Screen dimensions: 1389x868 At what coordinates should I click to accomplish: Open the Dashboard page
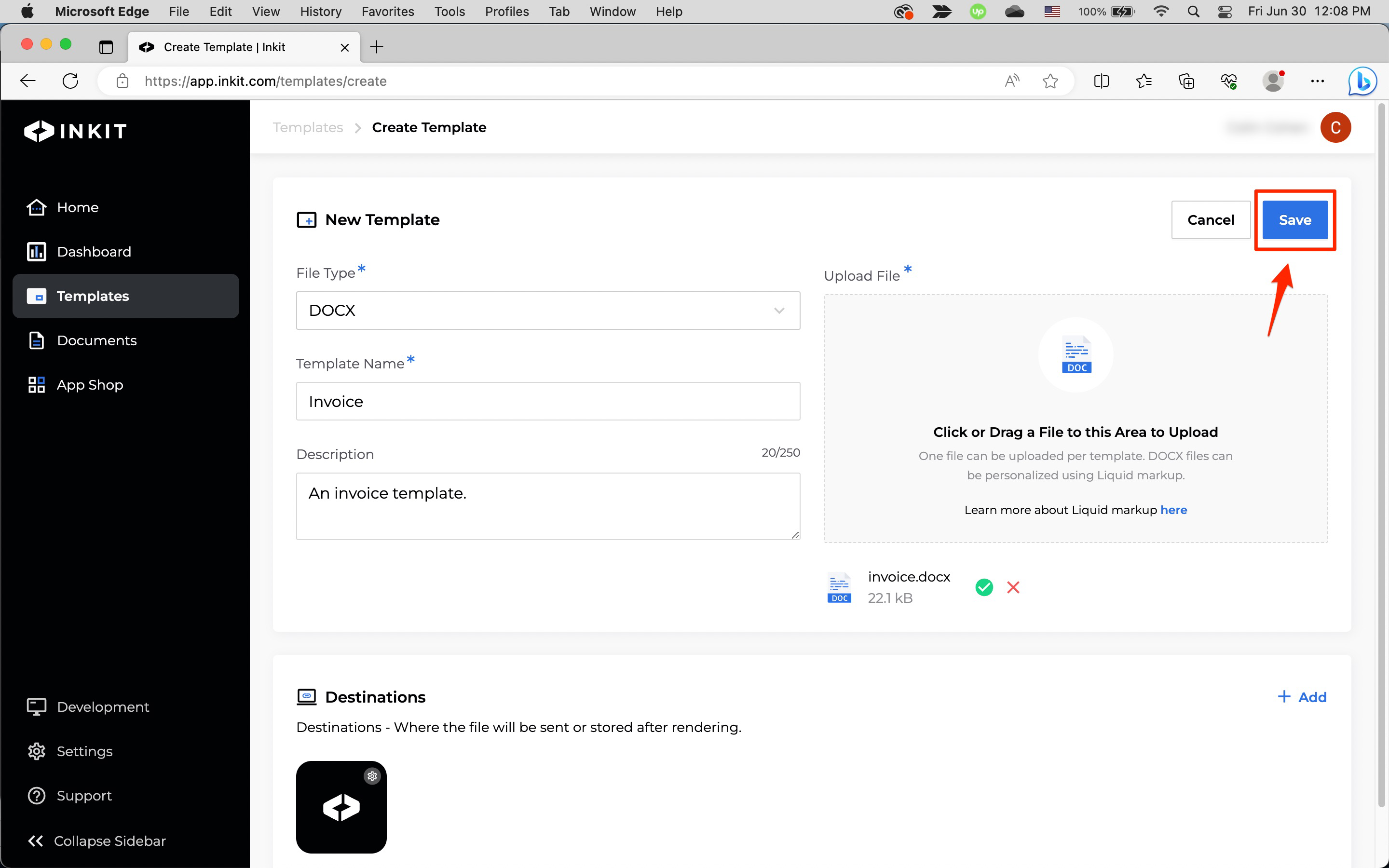[94, 251]
